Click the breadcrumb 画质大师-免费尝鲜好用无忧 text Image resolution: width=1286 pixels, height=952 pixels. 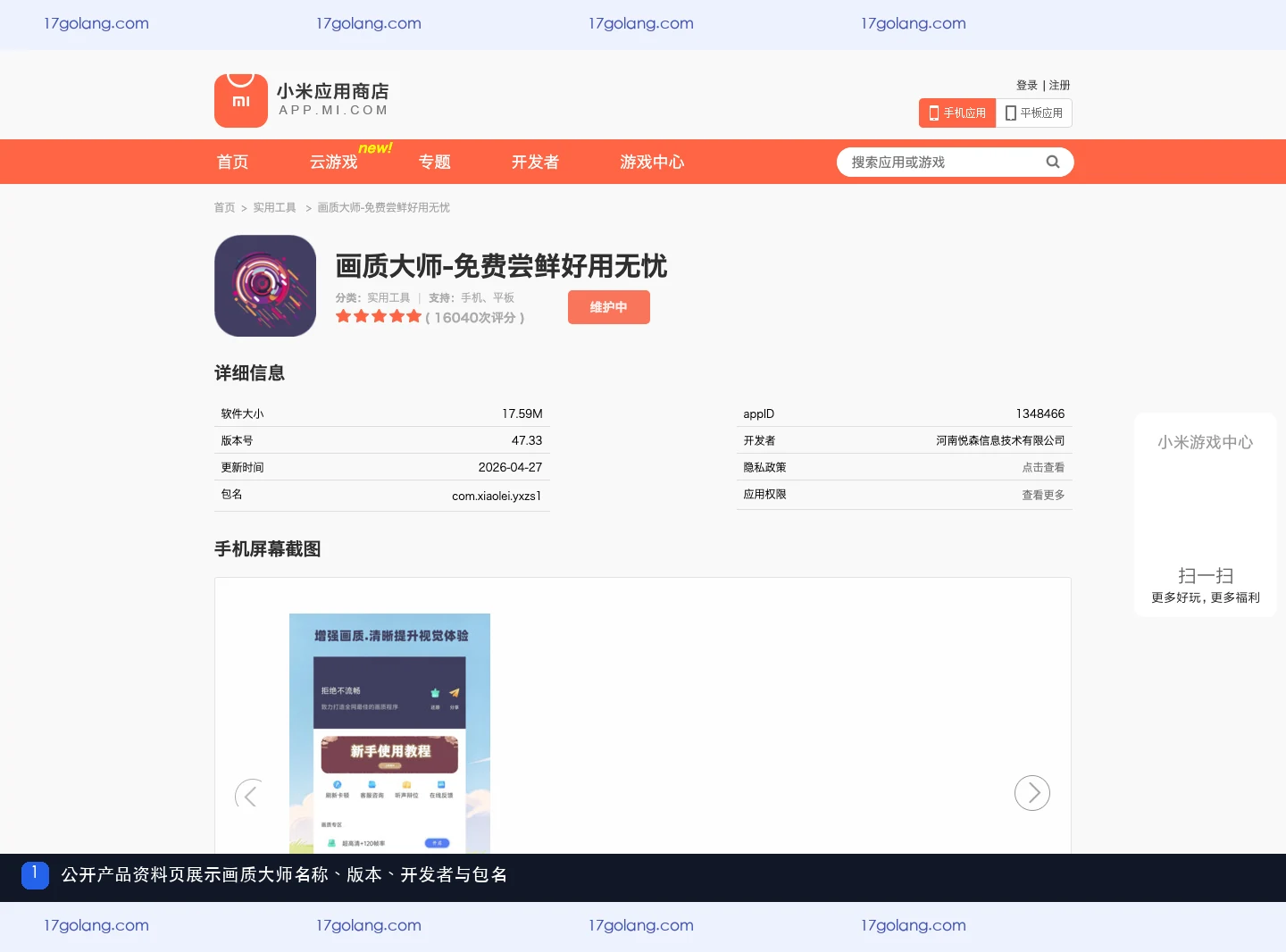[x=384, y=207]
